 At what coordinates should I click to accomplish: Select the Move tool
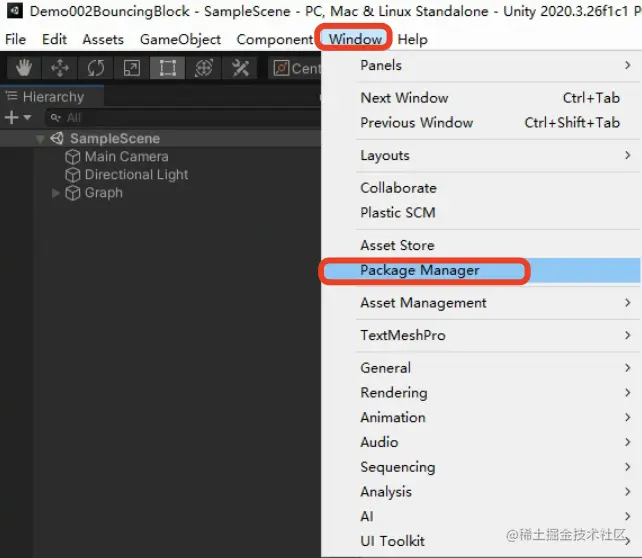tap(60, 68)
